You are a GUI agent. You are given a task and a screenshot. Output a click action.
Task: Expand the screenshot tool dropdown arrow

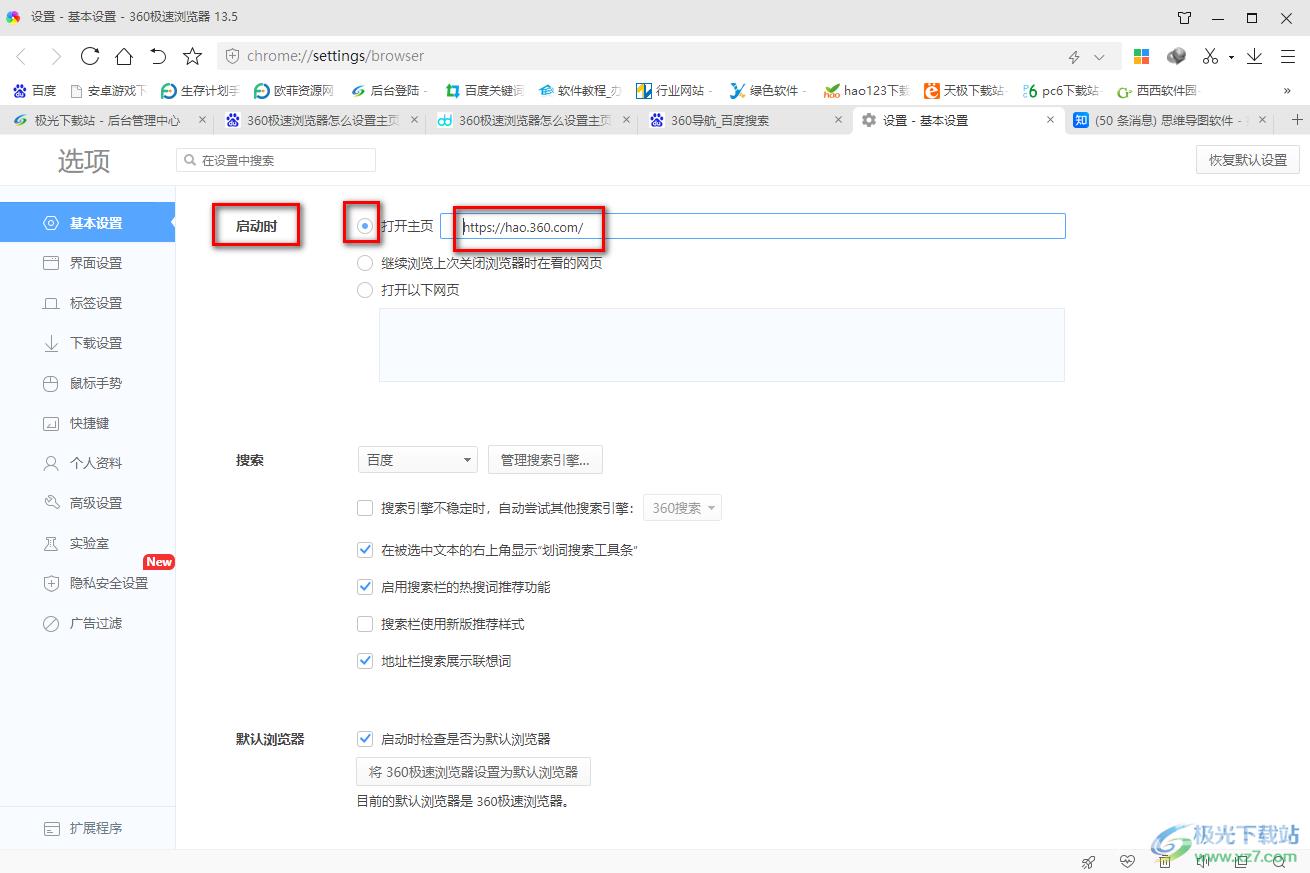pos(1231,57)
